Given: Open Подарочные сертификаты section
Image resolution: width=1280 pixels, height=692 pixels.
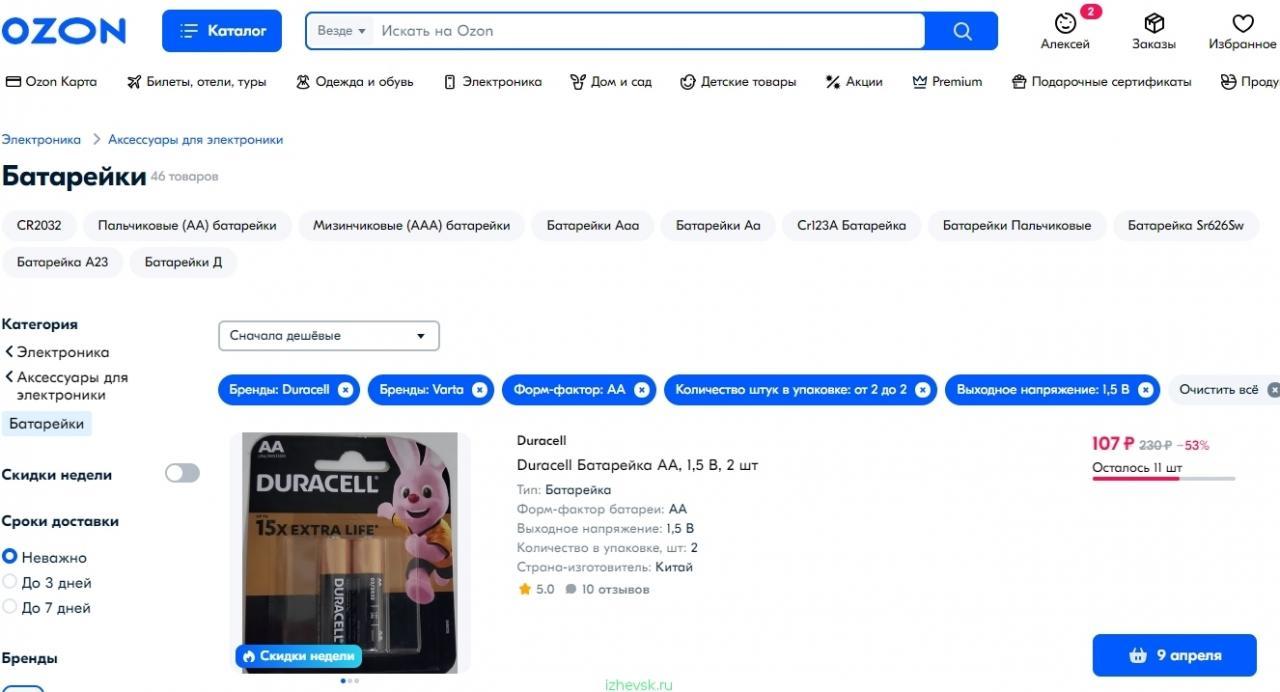Looking at the screenshot, I should coord(1102,82).
